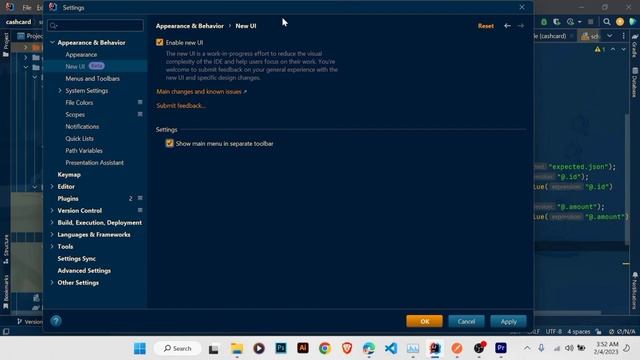Open Google Chrome from taskbar
Screen dimensions: 640x360
coord(325,348)
